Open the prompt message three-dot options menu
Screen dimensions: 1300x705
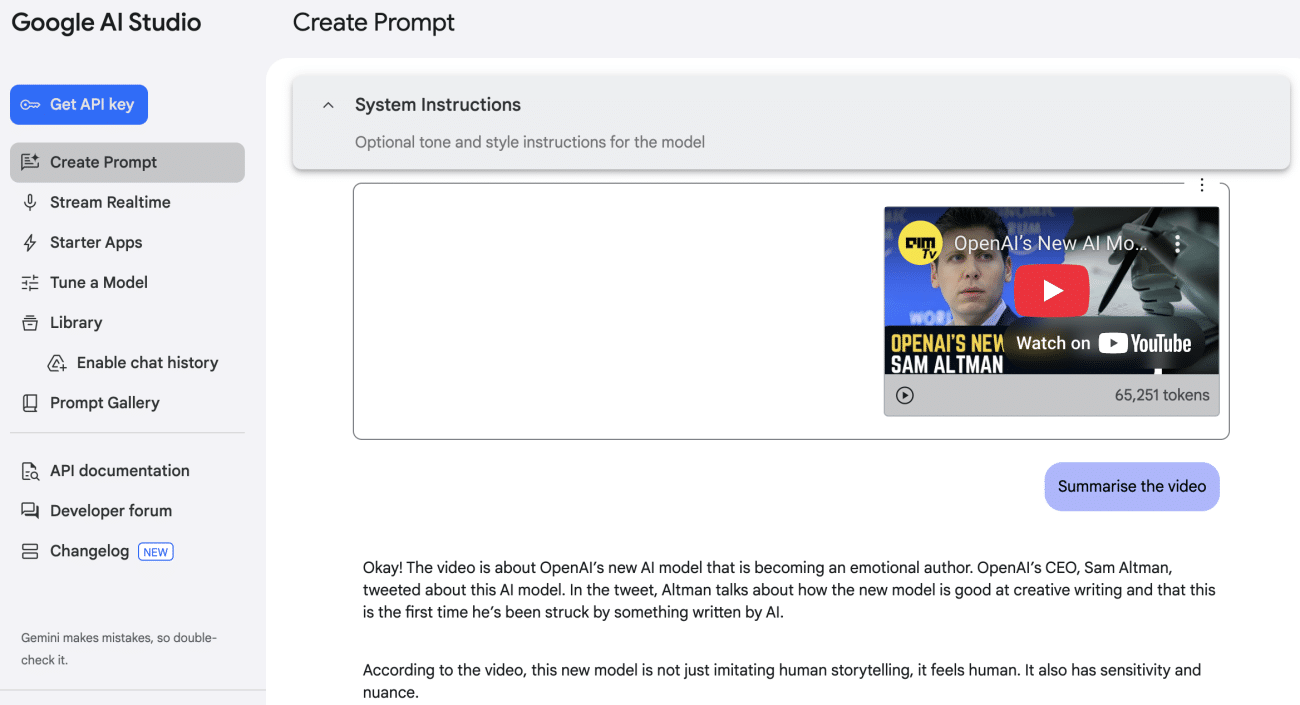click(1202, 185)
